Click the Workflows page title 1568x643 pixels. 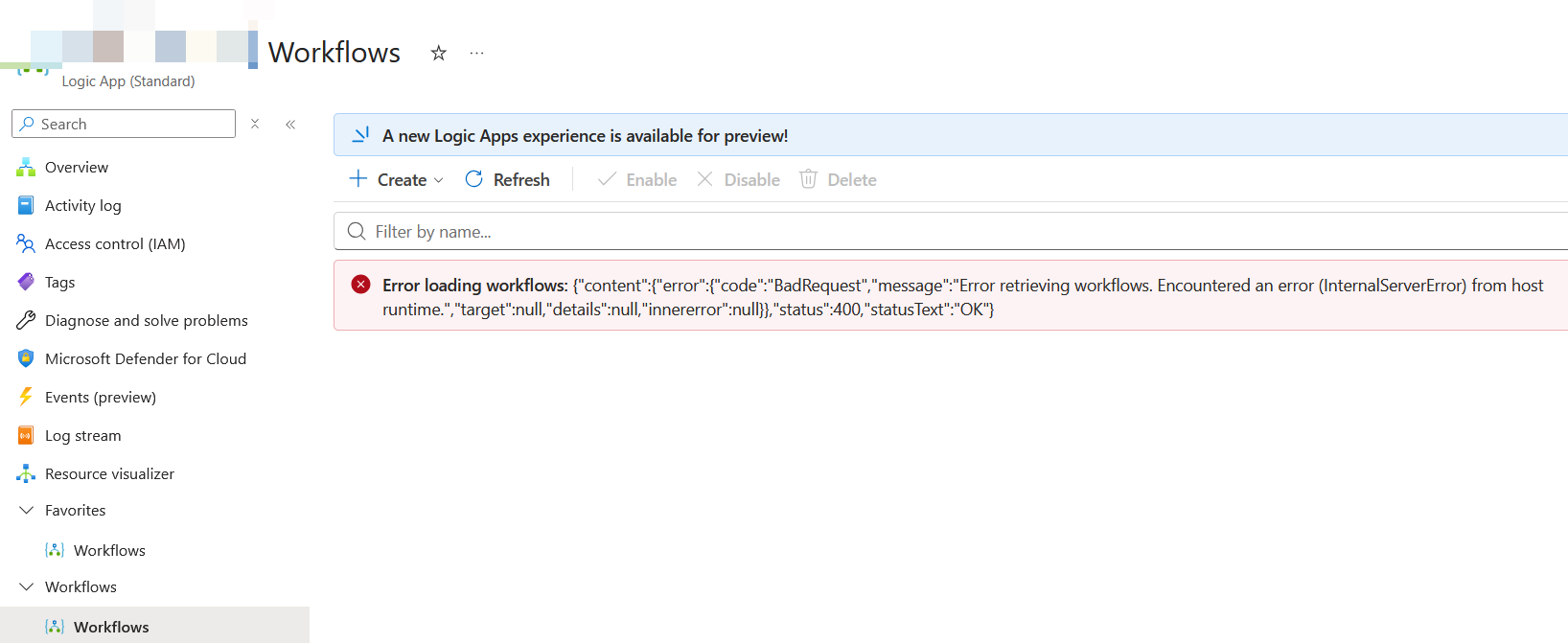334,52
